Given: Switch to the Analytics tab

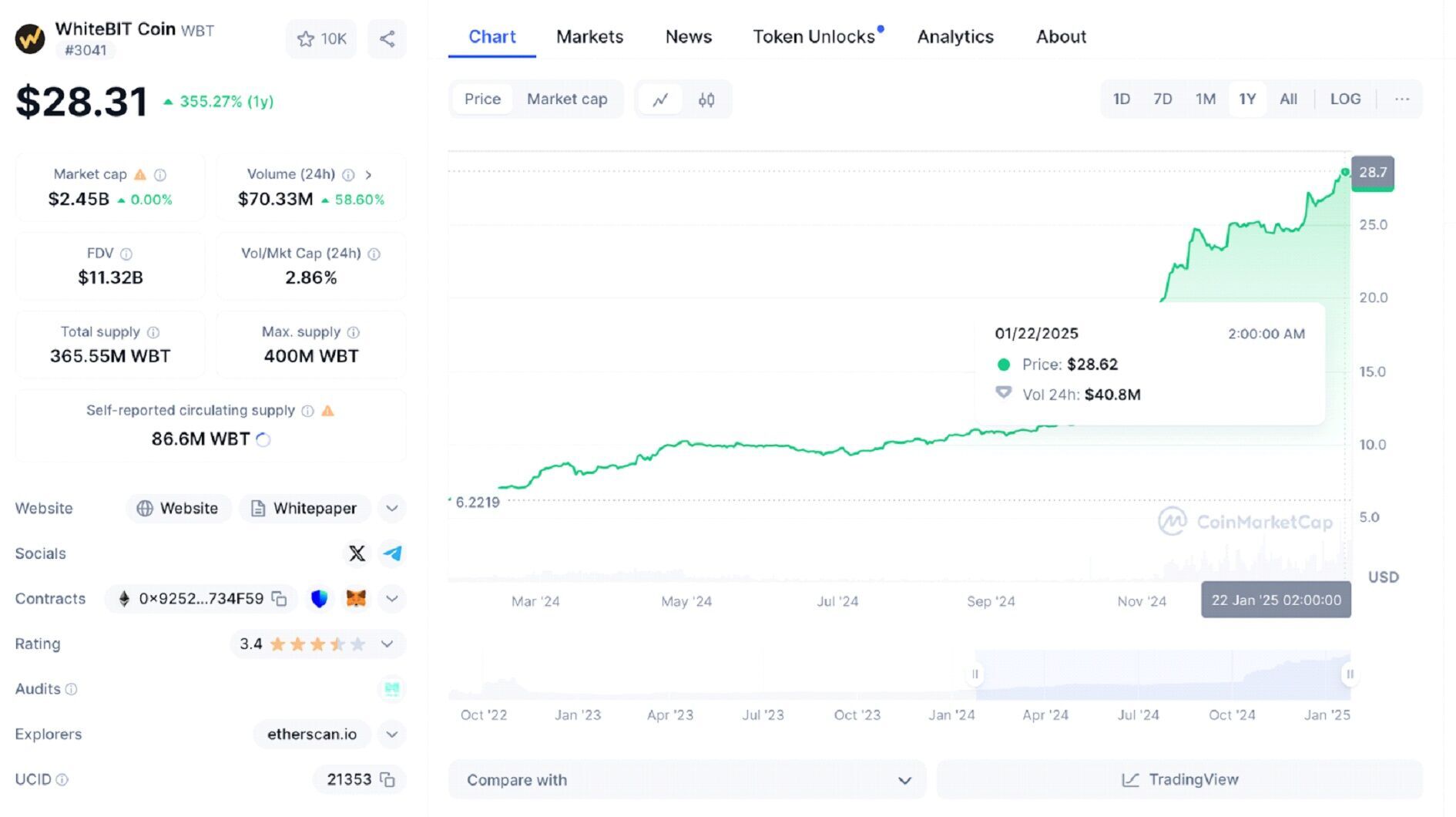Looking at the screenshot, I should tap(955, 37).
